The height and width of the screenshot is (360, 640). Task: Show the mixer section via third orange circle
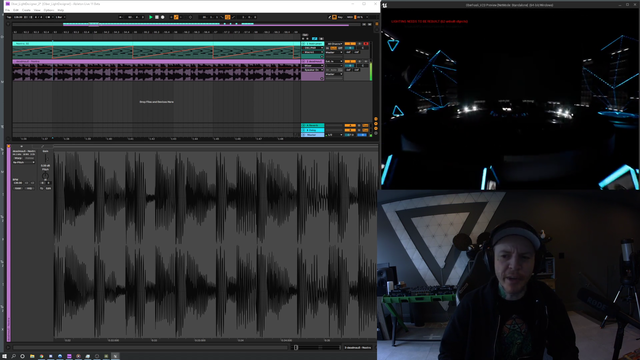point(376,129)
